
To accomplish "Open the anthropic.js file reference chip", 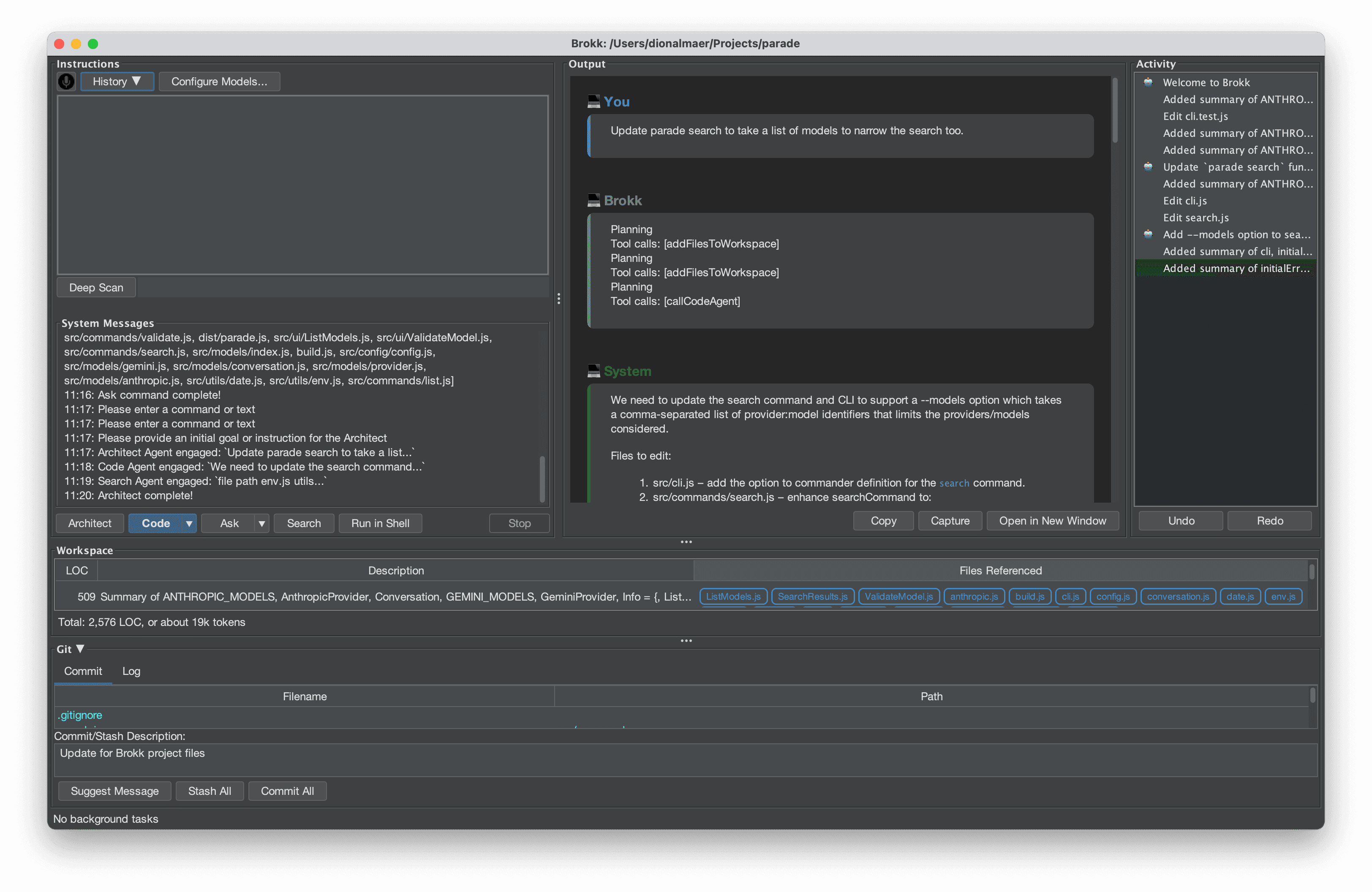I will [x=973, y=596].
